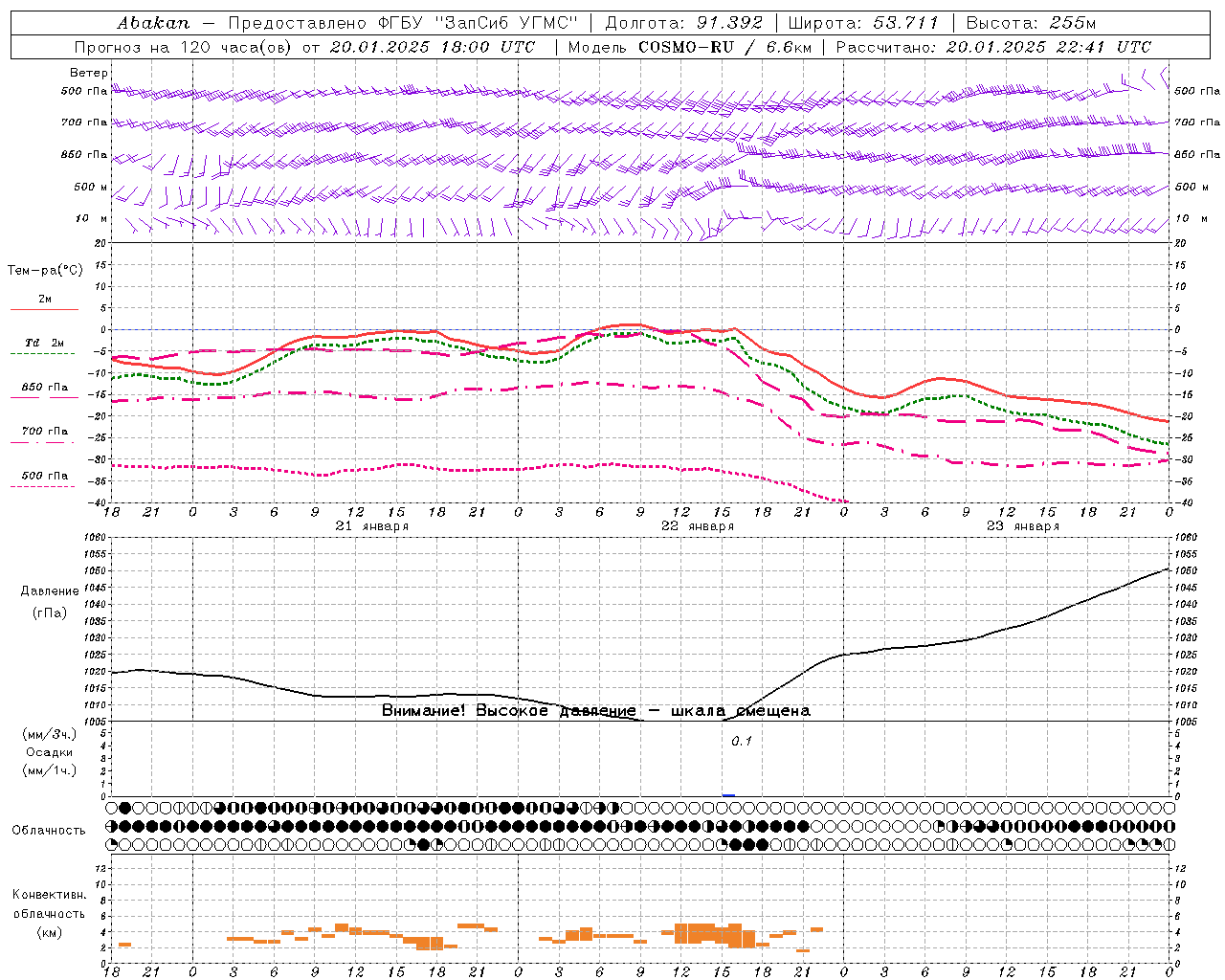This screenshot has height=980, width=1225.
Task: Click the dashed line sample under "Td 2м"
Action: 42,354
